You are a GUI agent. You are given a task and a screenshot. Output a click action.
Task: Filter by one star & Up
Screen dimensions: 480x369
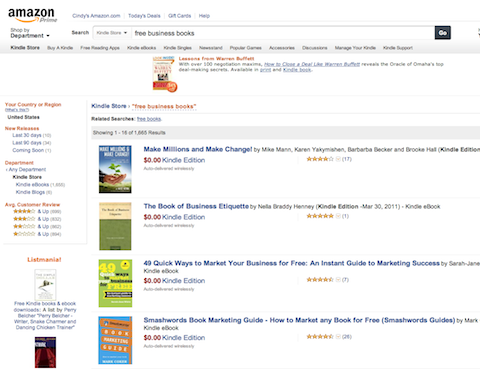tap(31, 234)
